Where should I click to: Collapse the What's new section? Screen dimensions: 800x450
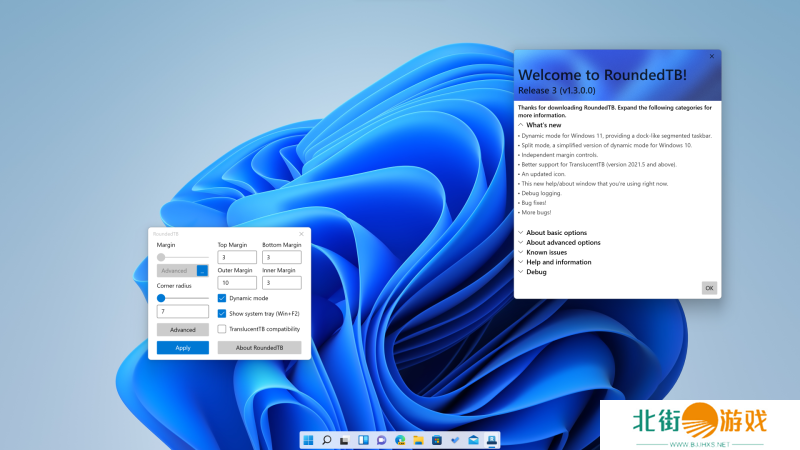521,125
